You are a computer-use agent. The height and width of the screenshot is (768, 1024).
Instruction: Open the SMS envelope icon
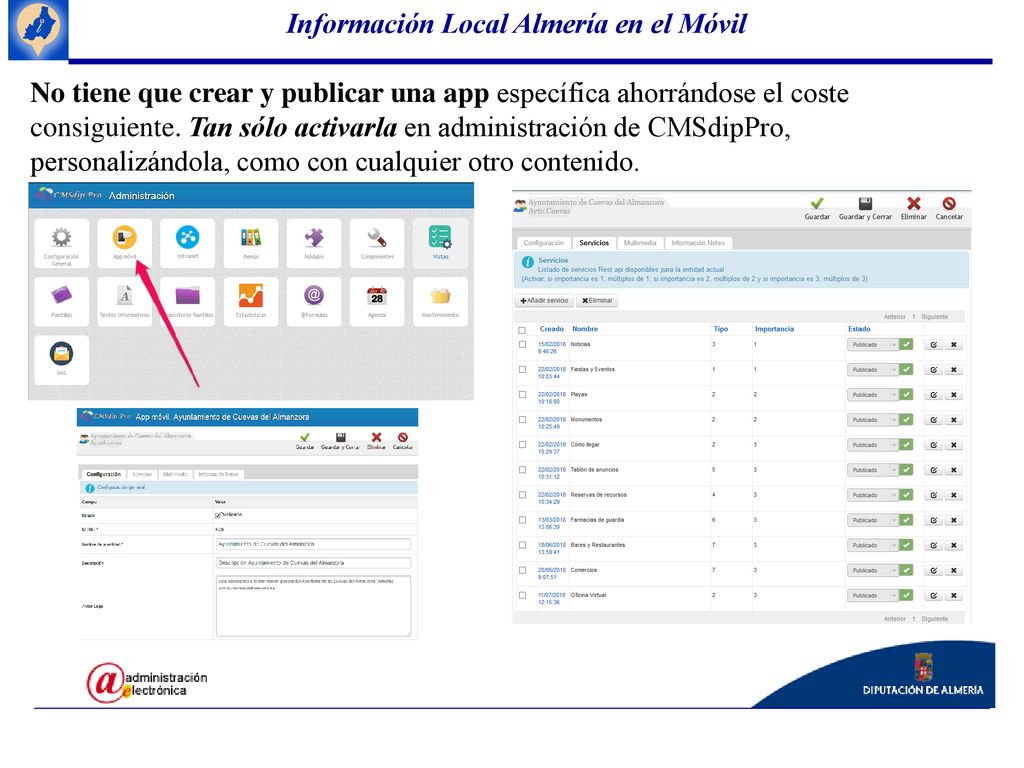pyautogui.click(x=61, y=359)
